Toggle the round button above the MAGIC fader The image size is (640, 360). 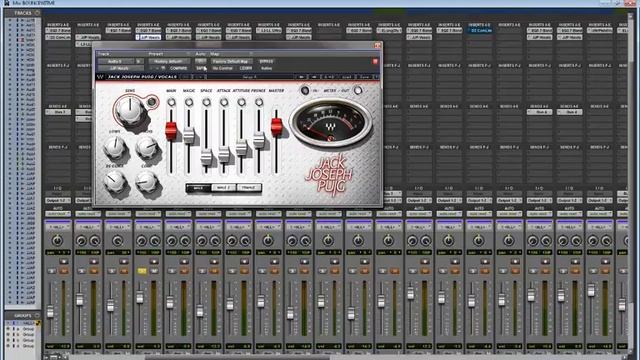click(x=189, y=102)
